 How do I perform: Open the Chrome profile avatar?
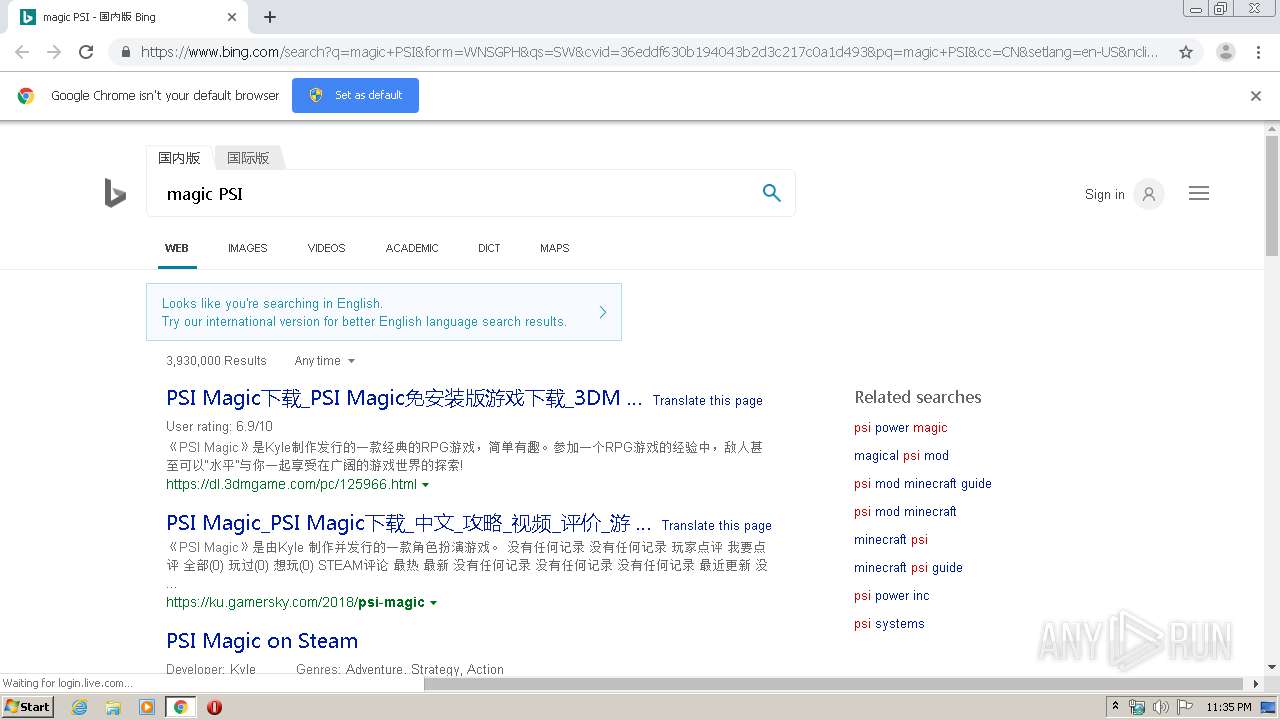[1225, 52]
